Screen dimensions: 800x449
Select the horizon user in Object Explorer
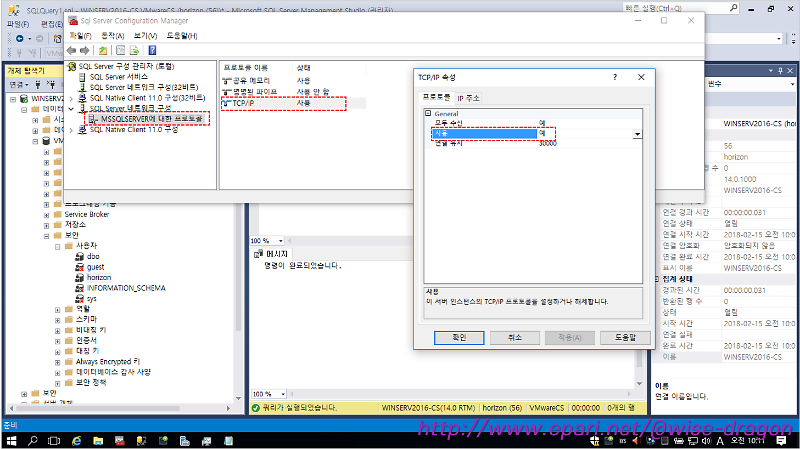99,278
